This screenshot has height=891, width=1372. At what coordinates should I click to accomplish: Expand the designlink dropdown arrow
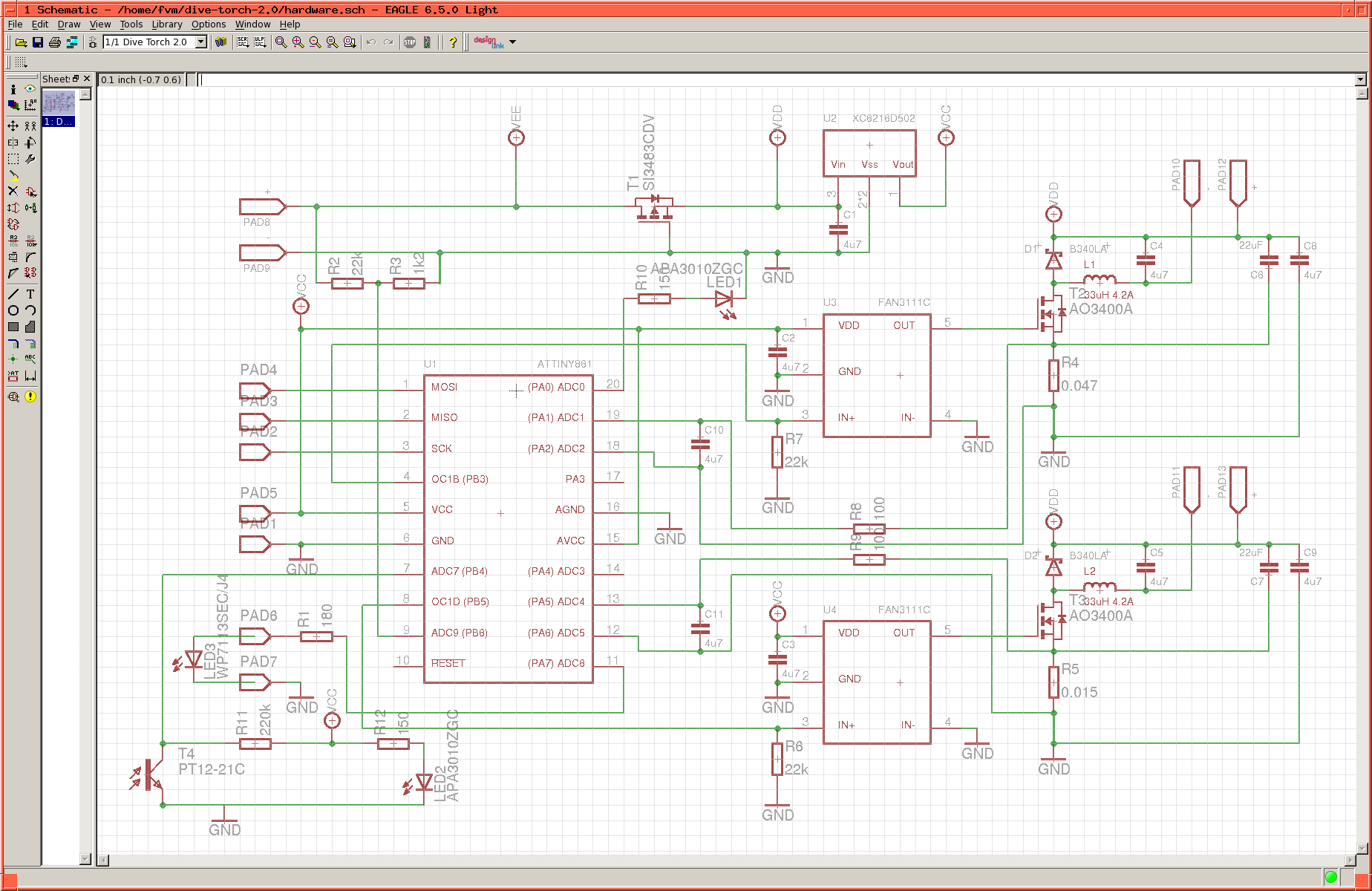512,42
